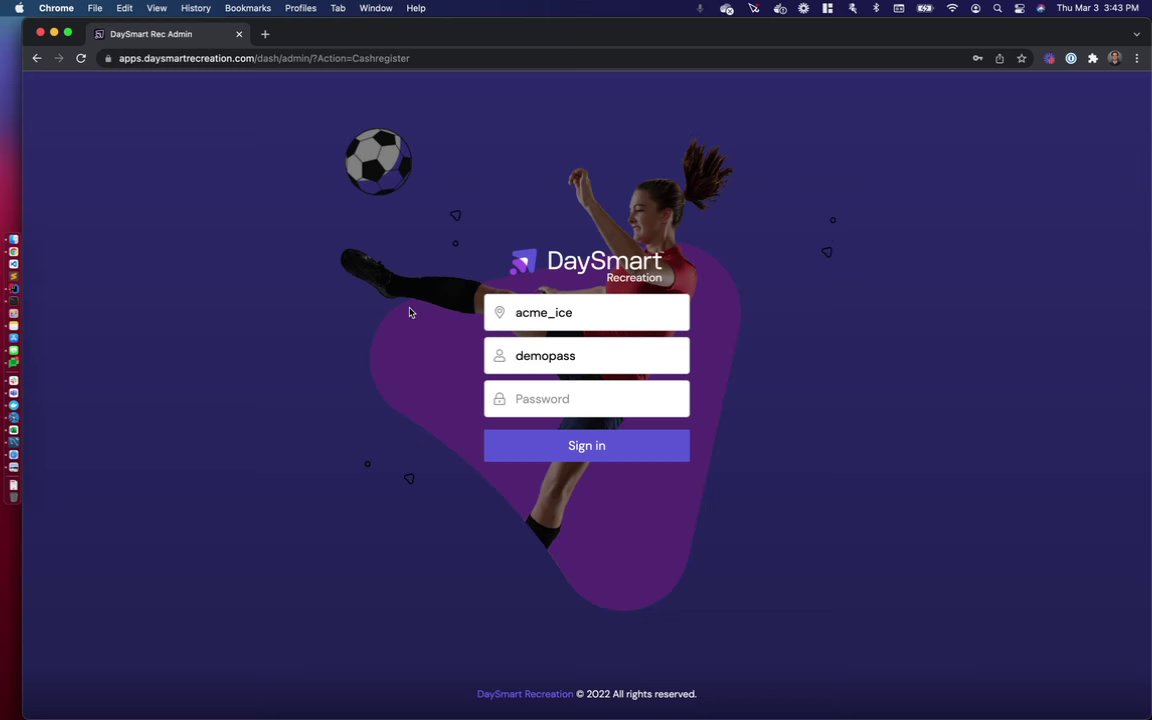This screenshot has height=720, width=1152.
Task: Click the microphone menu bar icon
Action: pos(700,8)
